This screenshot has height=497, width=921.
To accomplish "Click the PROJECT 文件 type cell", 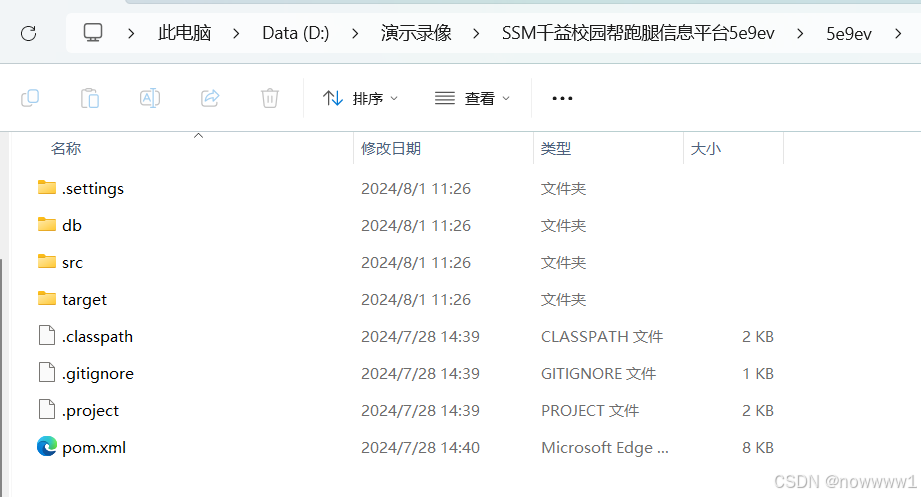I will coord(590,411).
